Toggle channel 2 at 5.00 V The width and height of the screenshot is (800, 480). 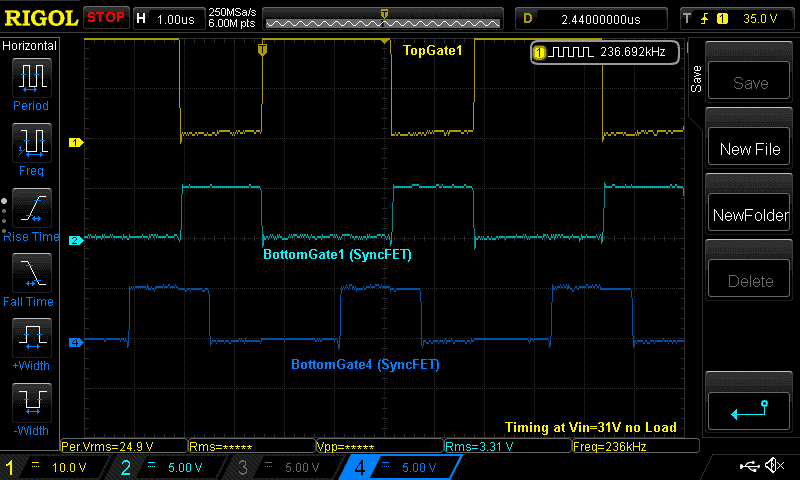coord(172,467)
